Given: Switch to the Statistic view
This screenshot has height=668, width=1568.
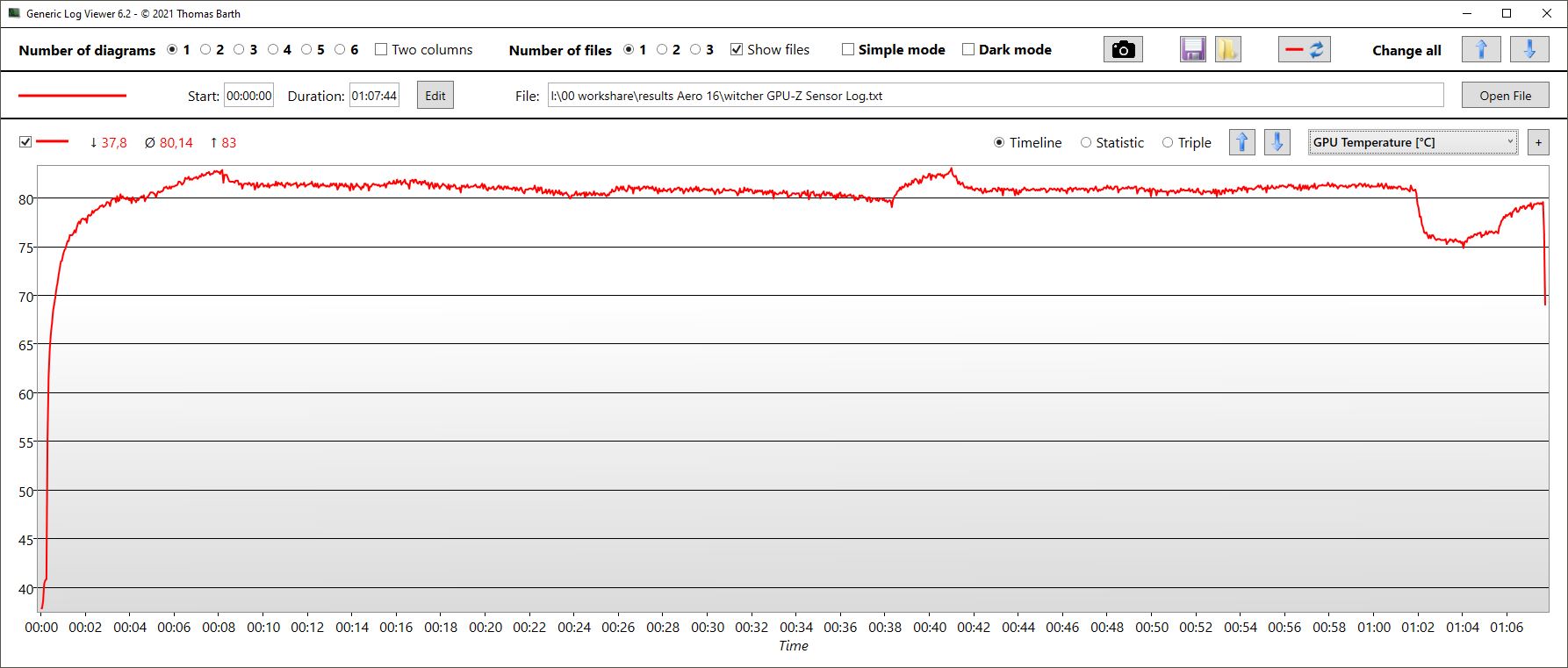Looking at the screenshot, I should click(1086, 142).
